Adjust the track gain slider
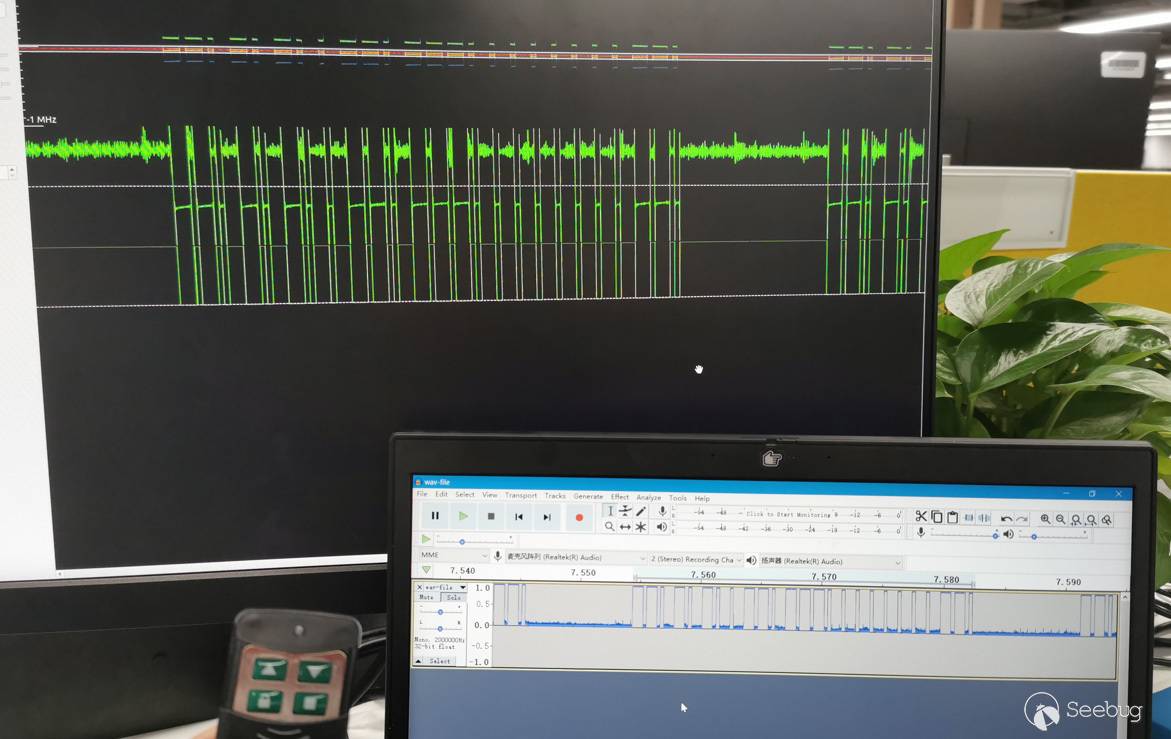1171x739 pixels. (441, 611)
